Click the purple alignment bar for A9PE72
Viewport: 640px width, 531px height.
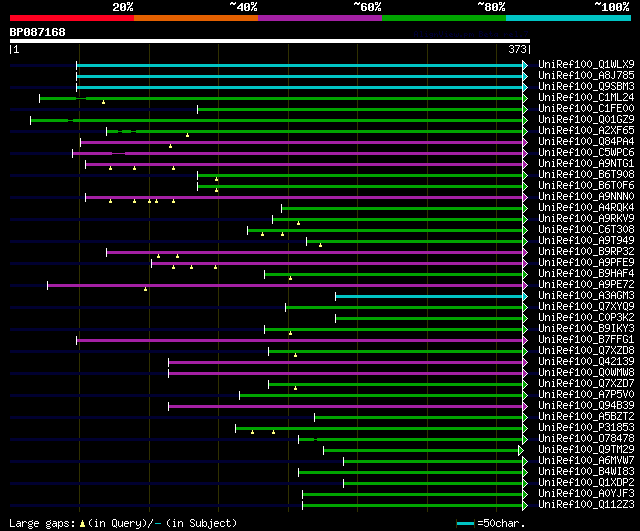pyautogui.click(x=285, y=286)
